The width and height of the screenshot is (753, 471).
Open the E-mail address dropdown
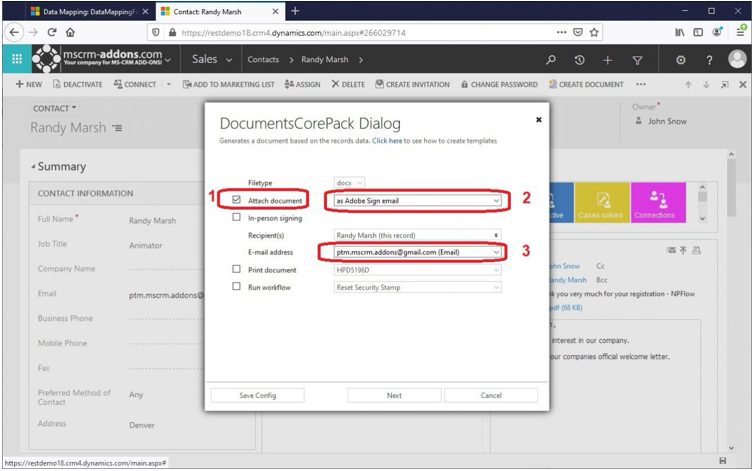(417, 252)
